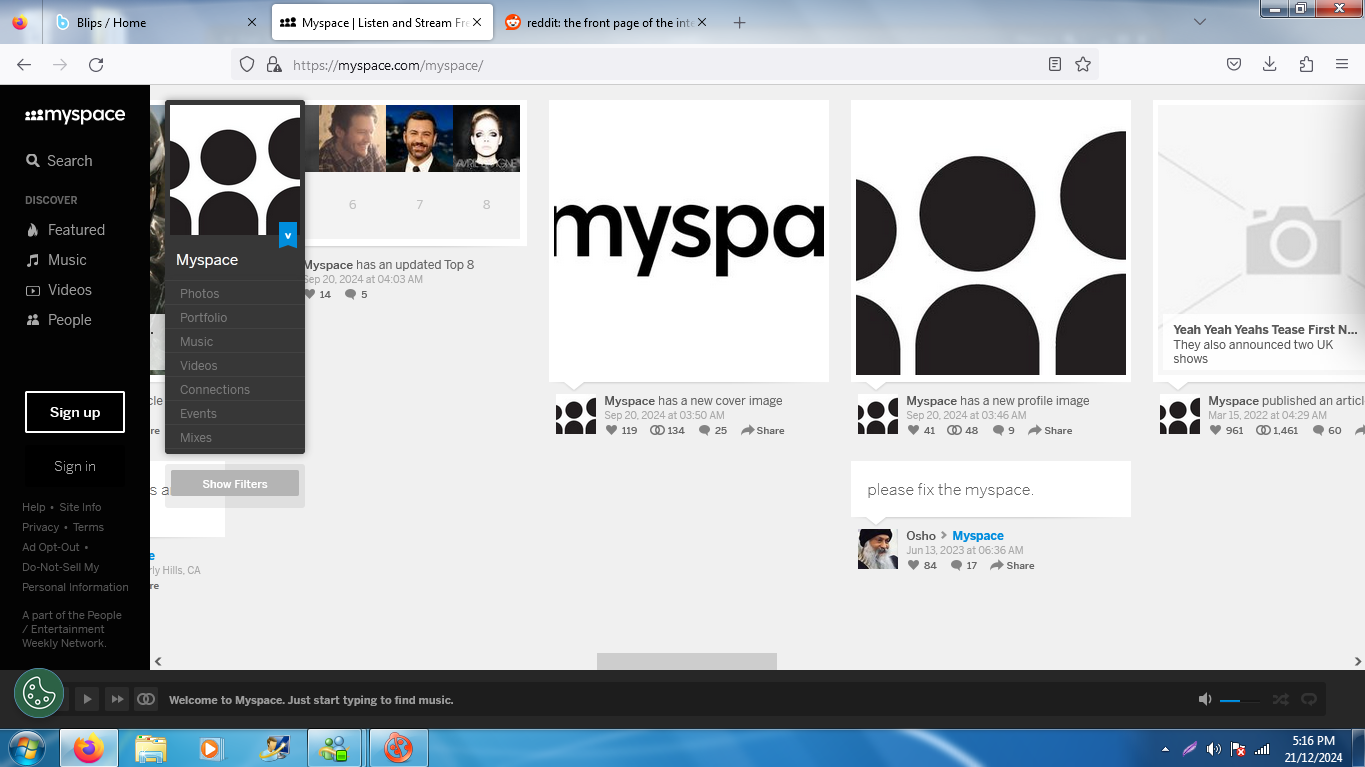Open the Search option in Myspace sidebar
1365x767 pixels.
point(58,161)
